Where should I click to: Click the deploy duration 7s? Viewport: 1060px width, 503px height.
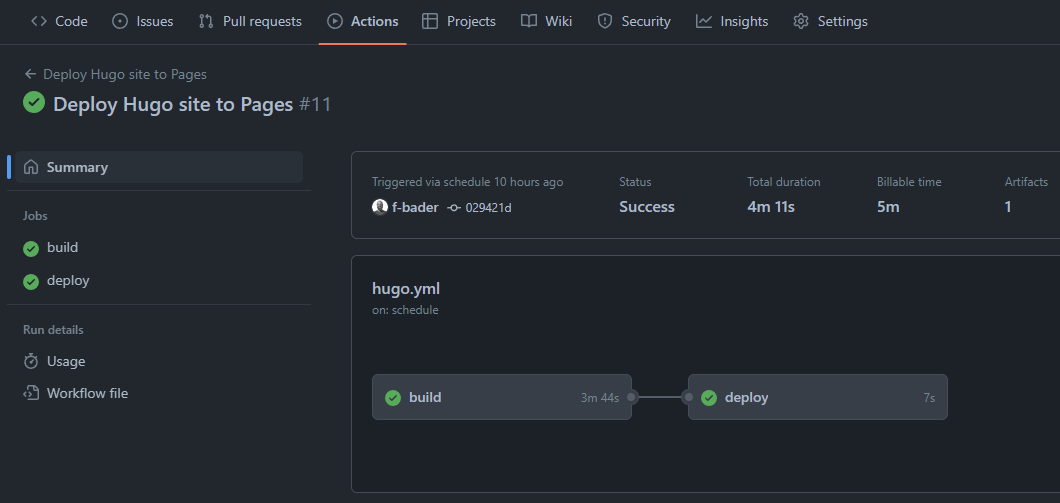pos(929,398)
